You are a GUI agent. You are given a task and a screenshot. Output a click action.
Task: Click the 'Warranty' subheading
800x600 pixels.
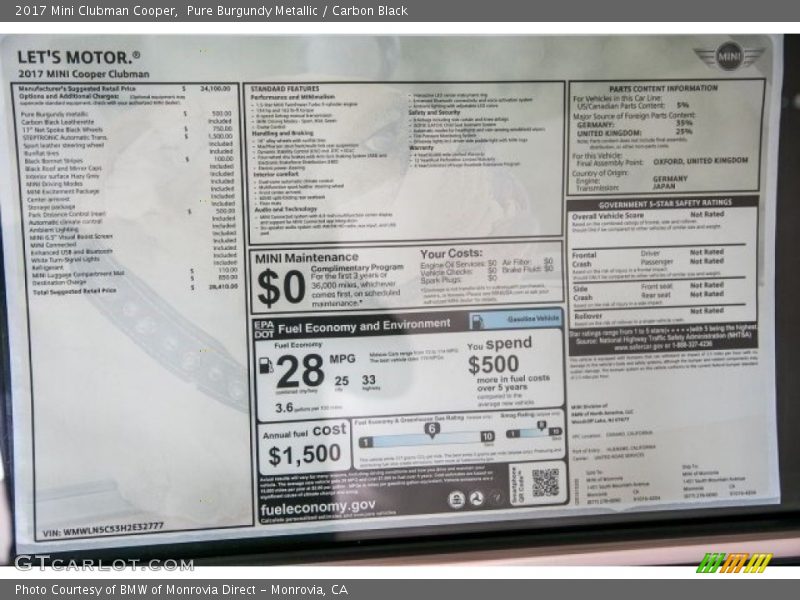tap(421, 148)
